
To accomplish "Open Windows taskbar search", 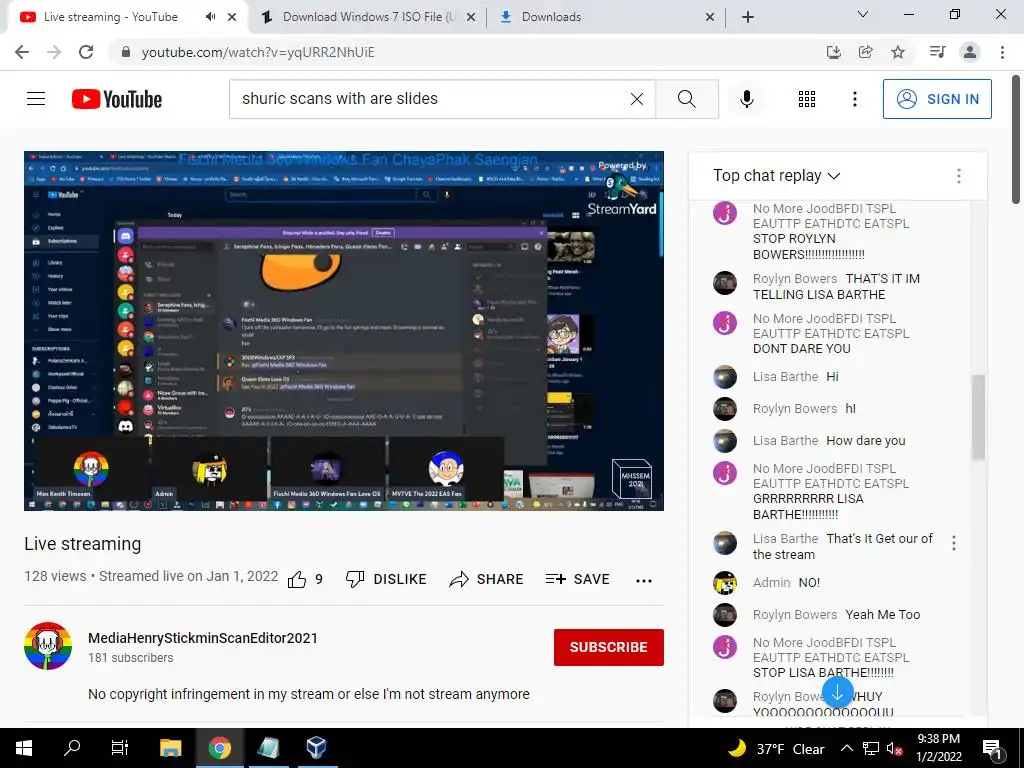I will point(72,748).
